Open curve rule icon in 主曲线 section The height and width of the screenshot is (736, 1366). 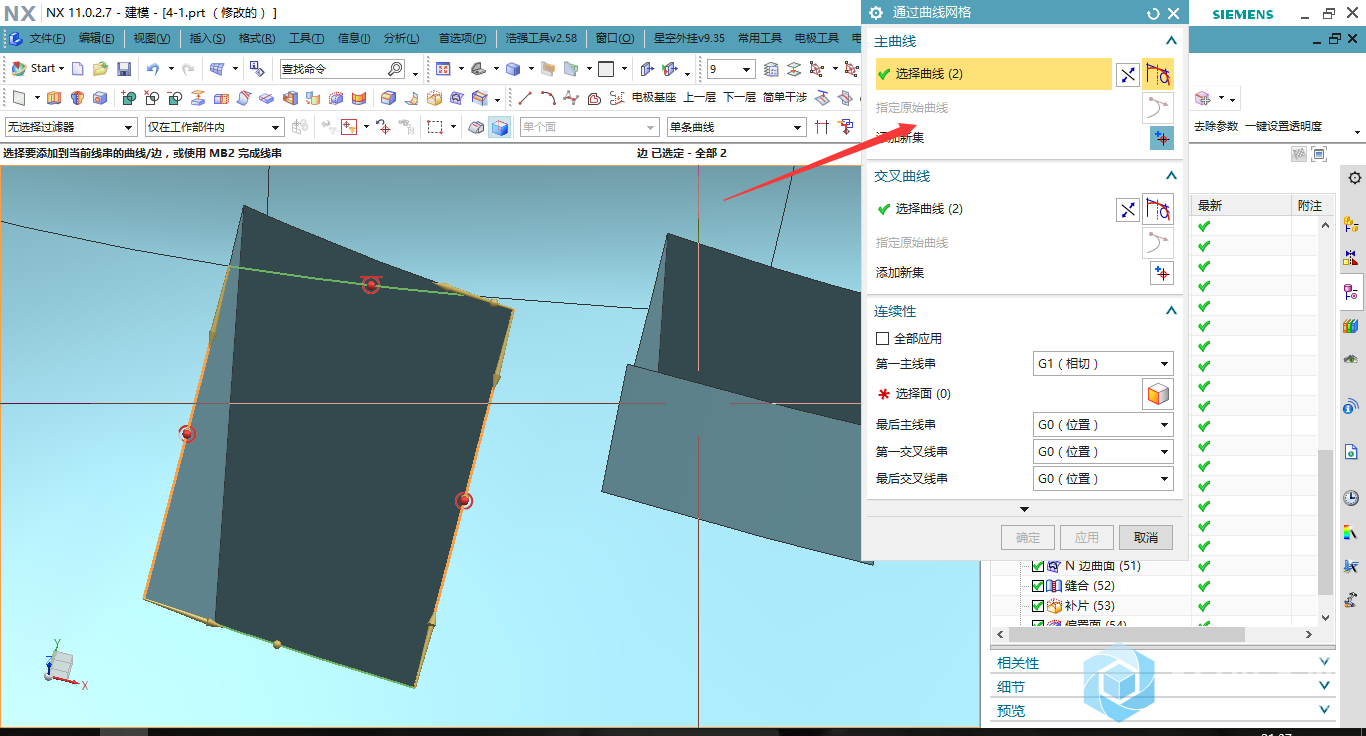tap(1158, 74)
